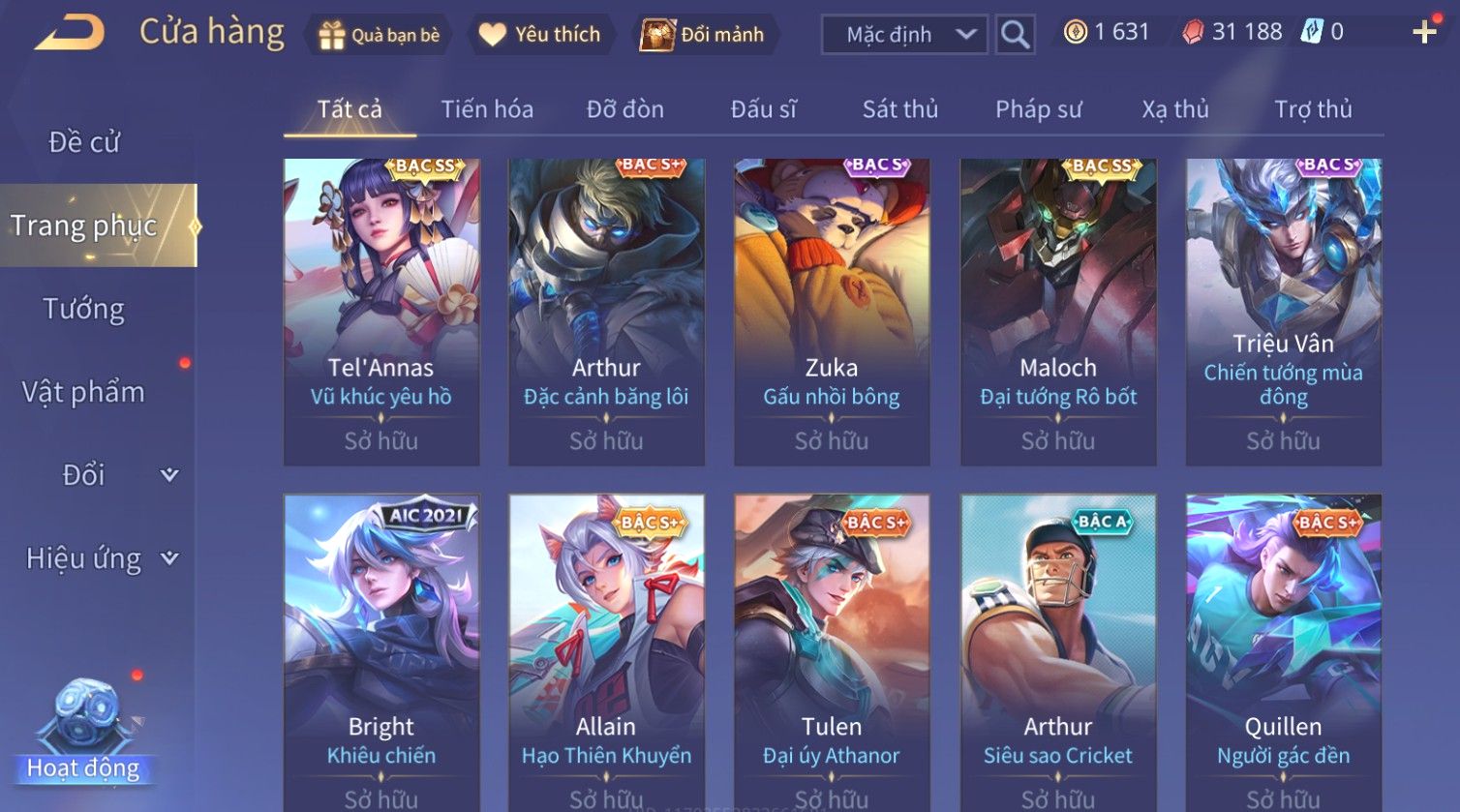Switch to the Sát thủ tab
The image size is (1460, 812).
tap(900, 109)
